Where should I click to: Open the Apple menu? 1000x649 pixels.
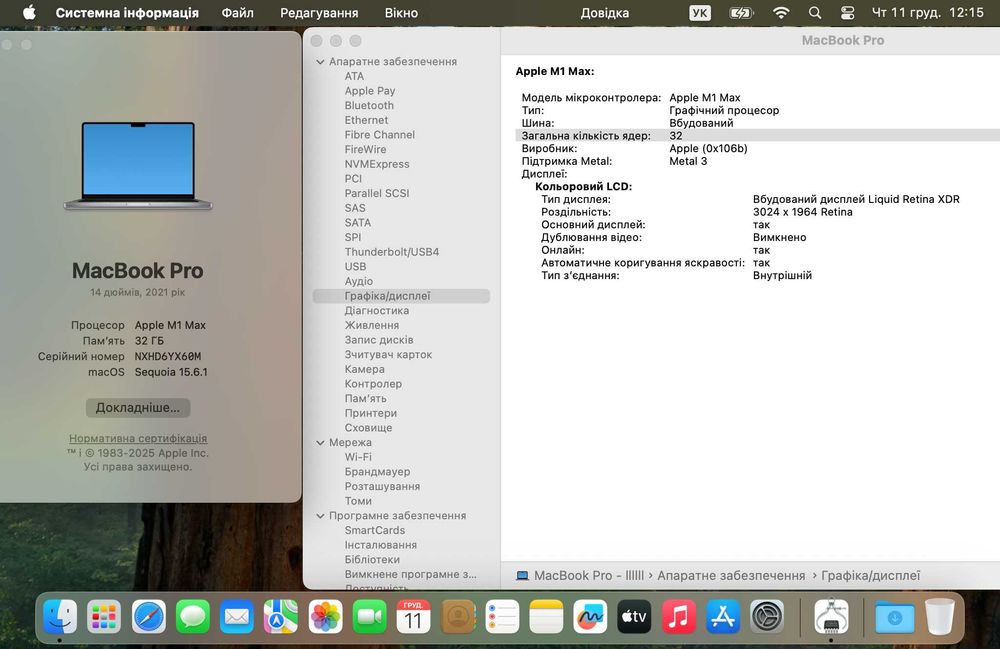[x=29, y=13]
